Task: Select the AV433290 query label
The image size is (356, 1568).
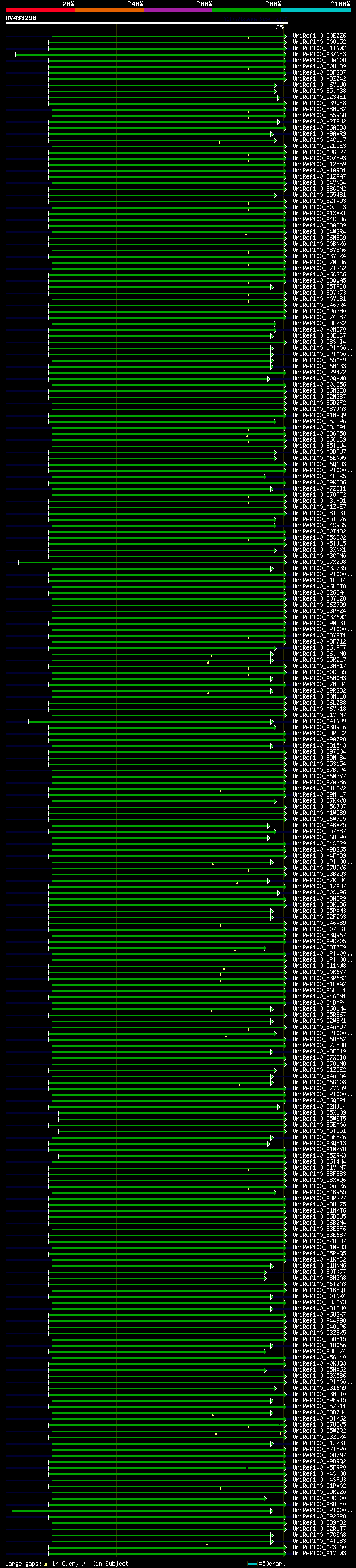Action: pos(21,18)
